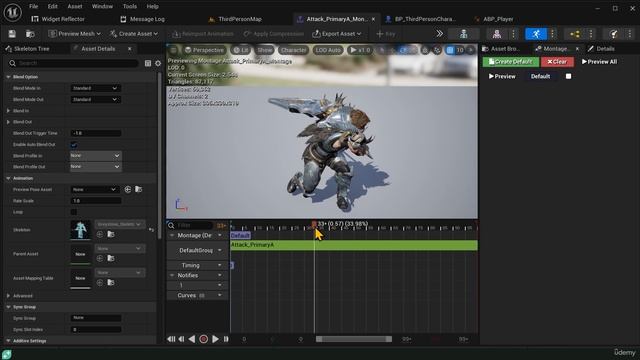Select the blue Animation editor mode icon

click(x=536, y=34)
